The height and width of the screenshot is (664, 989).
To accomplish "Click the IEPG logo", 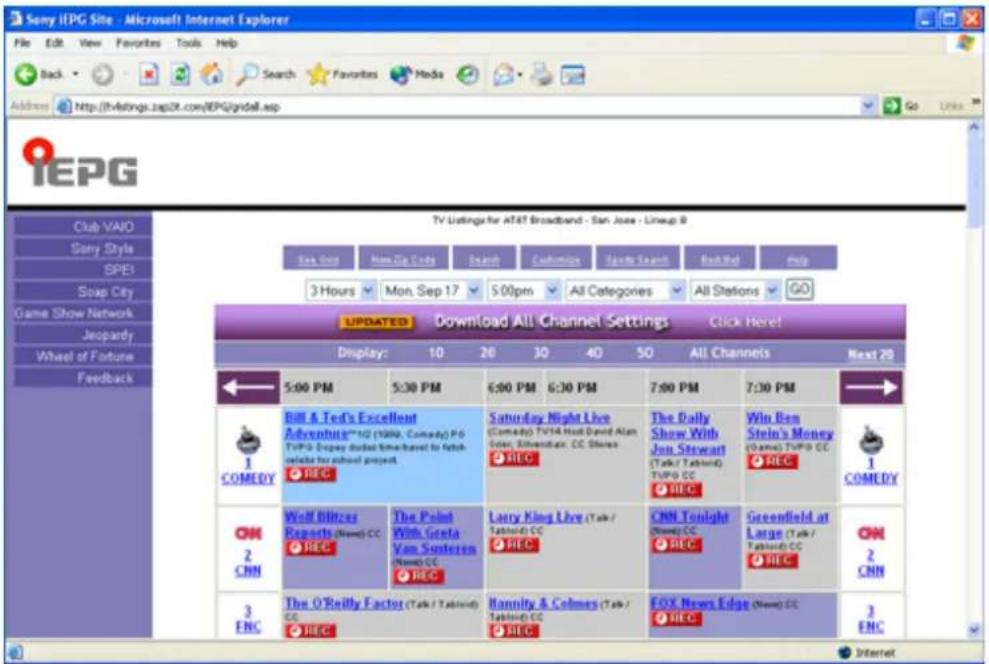I will coord(80,164).
